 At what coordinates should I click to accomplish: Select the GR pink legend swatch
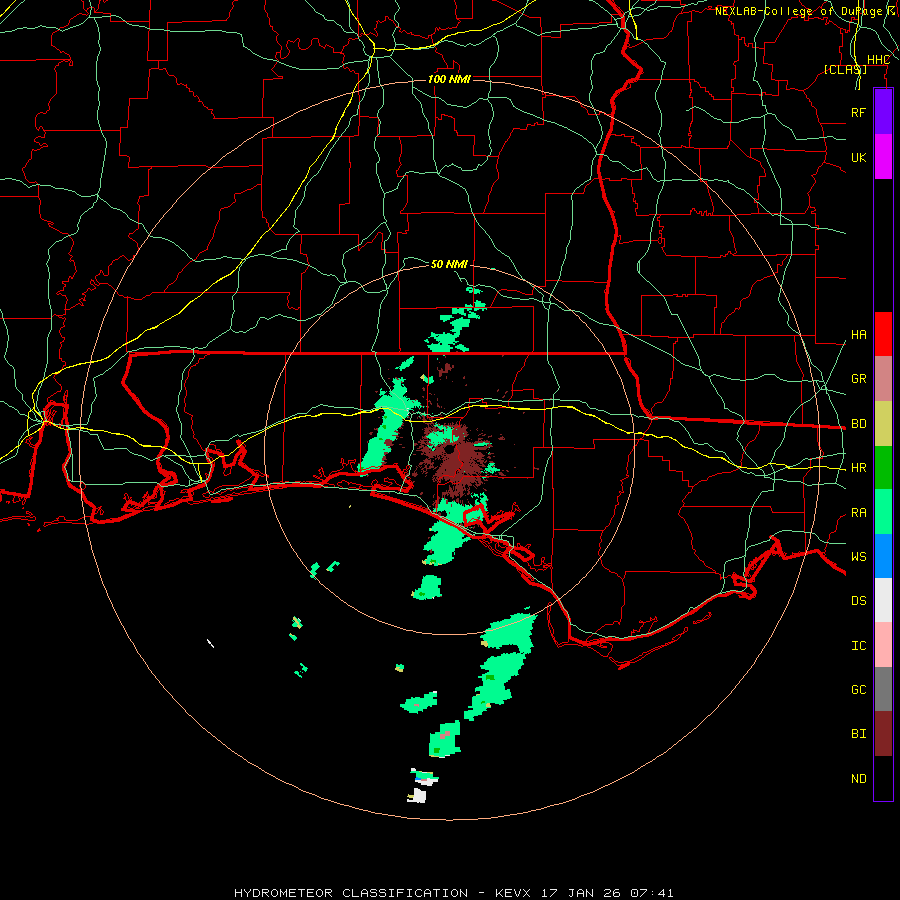coord(883,379)
